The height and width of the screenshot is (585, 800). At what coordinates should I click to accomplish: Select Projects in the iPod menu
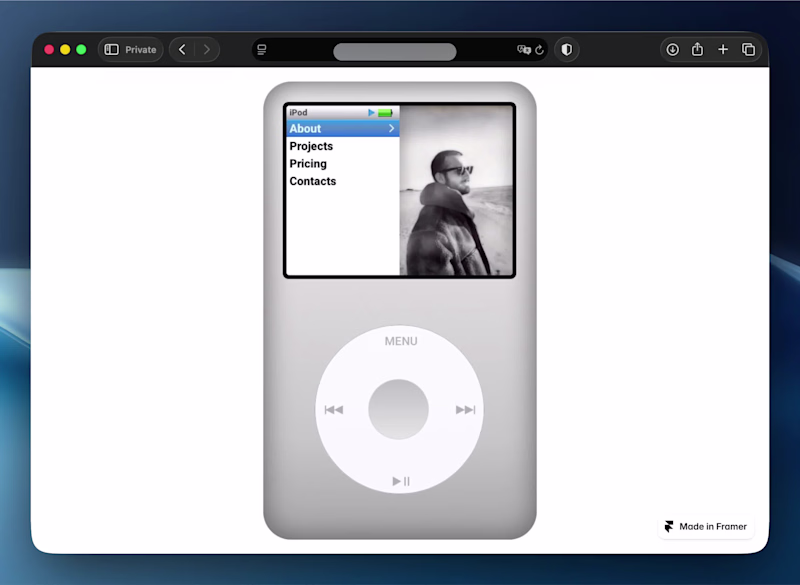(311, 146)
